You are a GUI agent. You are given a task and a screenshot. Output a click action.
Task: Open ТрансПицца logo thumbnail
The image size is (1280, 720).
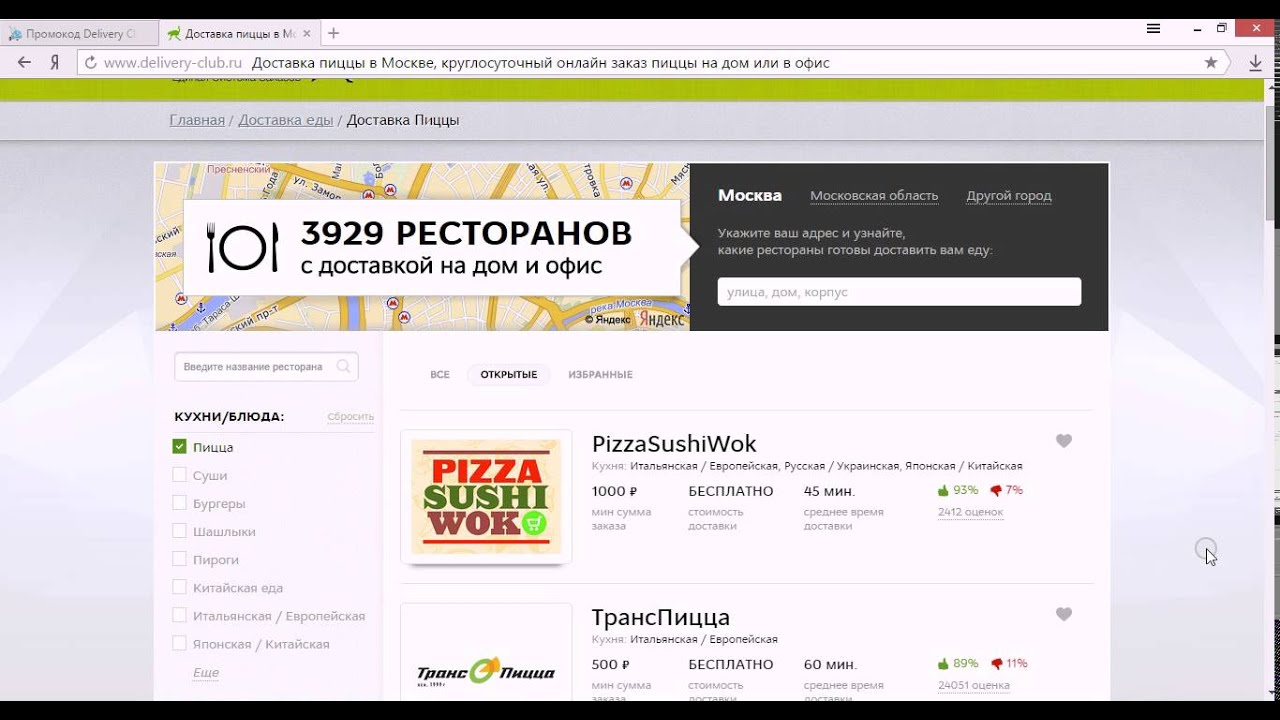(486, 652)
